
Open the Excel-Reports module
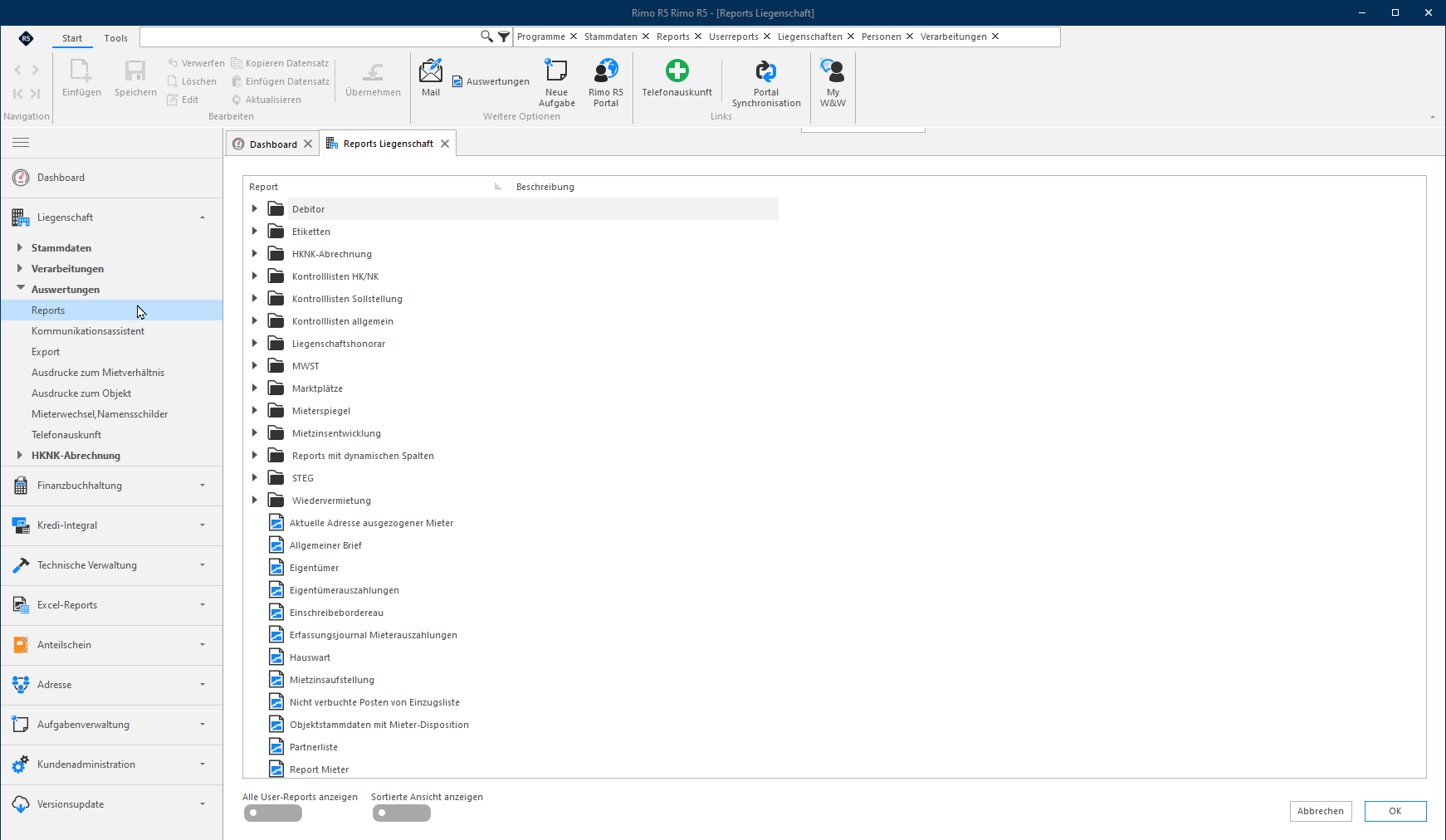click(x=111, y=605)
